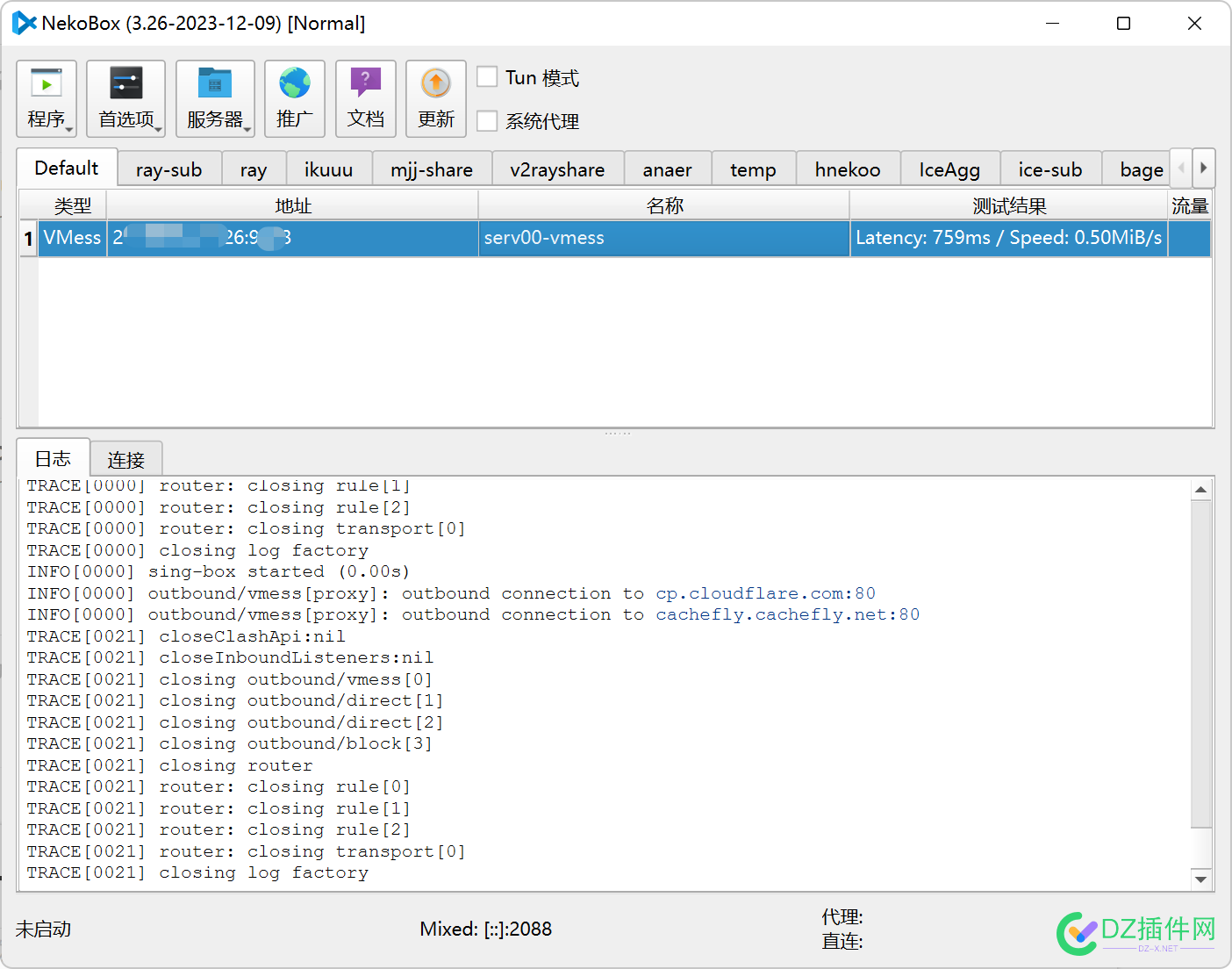Close the NekoBox window
Image resolution: width=1232 pixels, height=969 pixels.
pos(1194,24)
